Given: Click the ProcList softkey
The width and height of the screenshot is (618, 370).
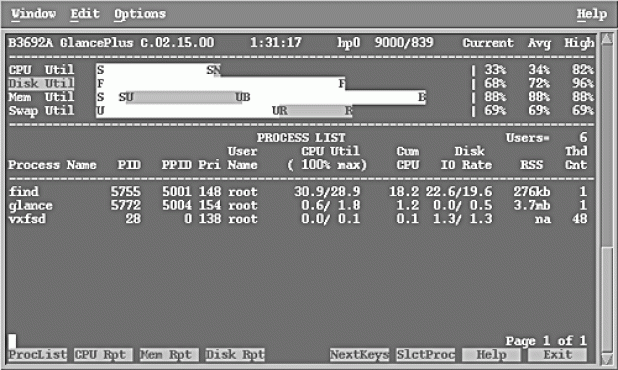Looking at the screenshot, I should click(x=37, y=355).
